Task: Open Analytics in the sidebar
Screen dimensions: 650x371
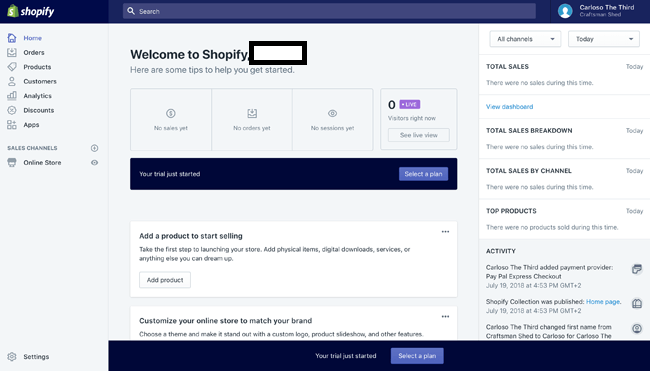Action: (38, 96)
